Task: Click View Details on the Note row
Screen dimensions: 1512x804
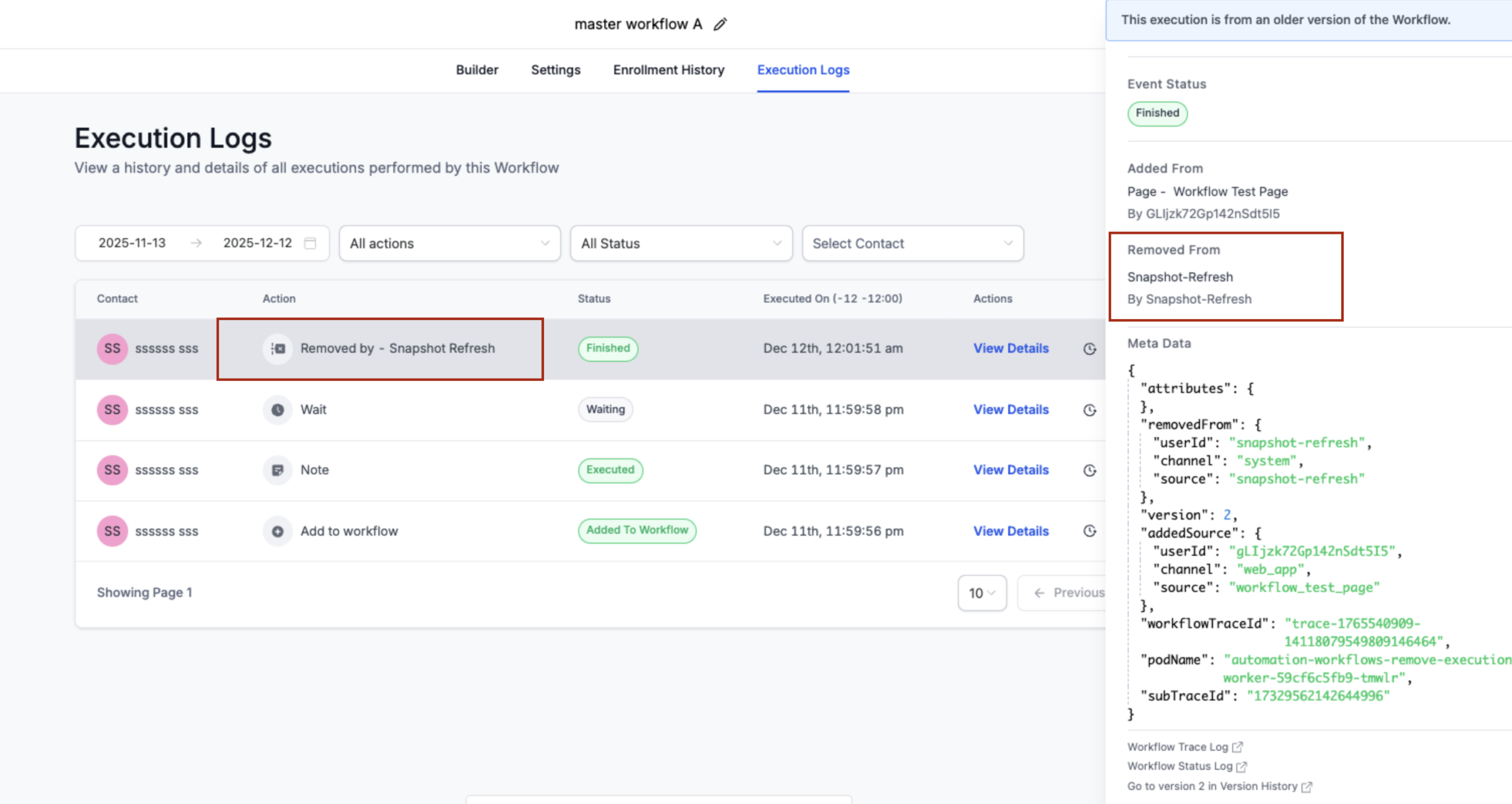Action: 1011,470
